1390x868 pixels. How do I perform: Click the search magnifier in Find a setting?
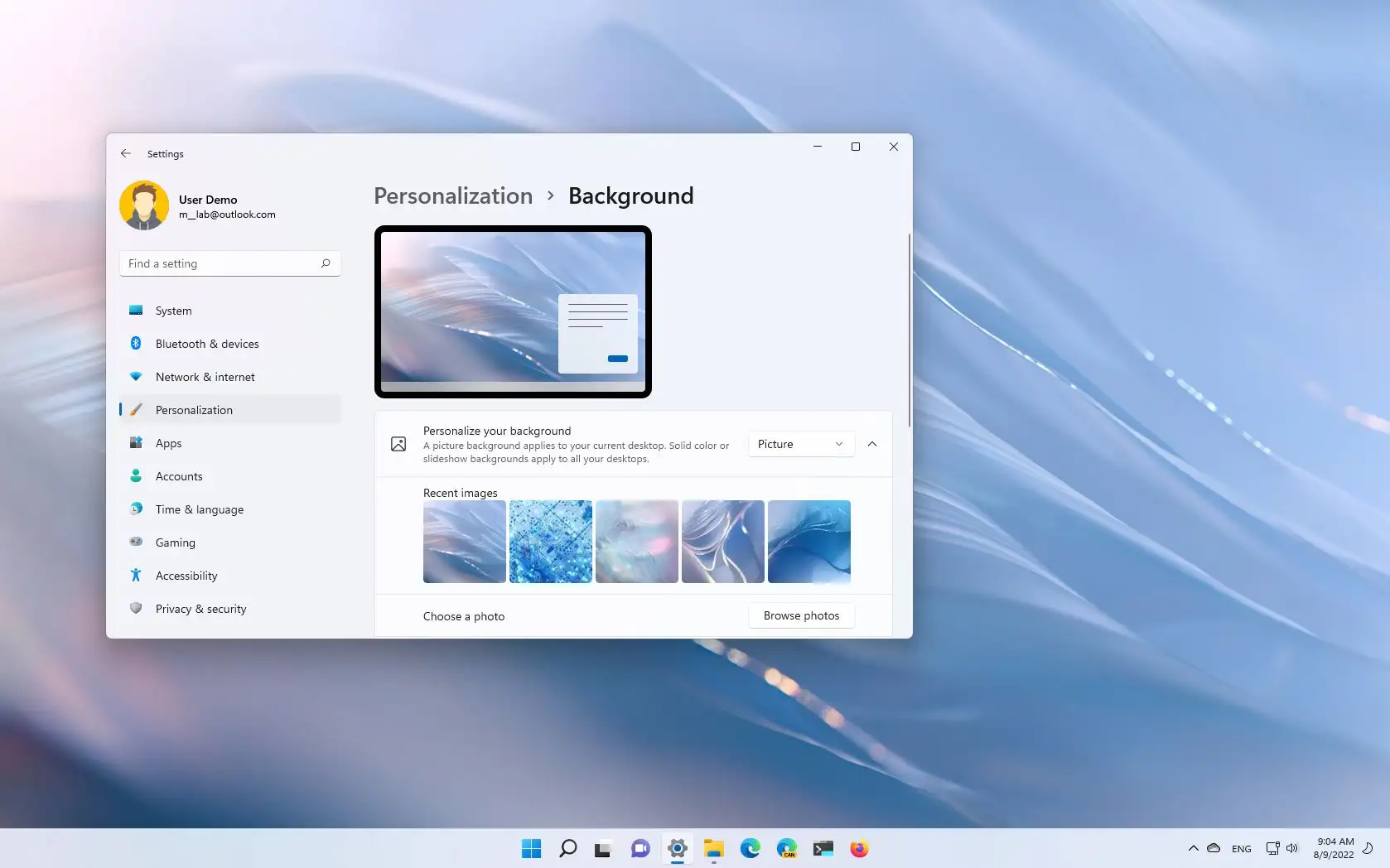pos(326,263)
